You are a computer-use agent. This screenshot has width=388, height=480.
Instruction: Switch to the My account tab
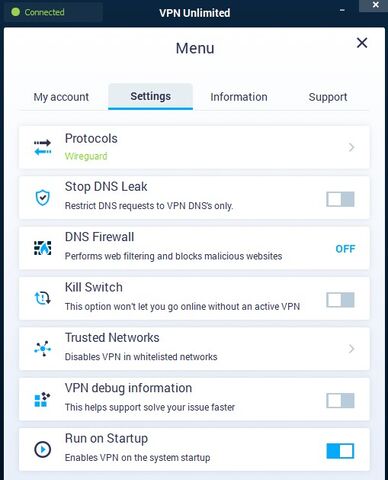(x=61, y=97)
